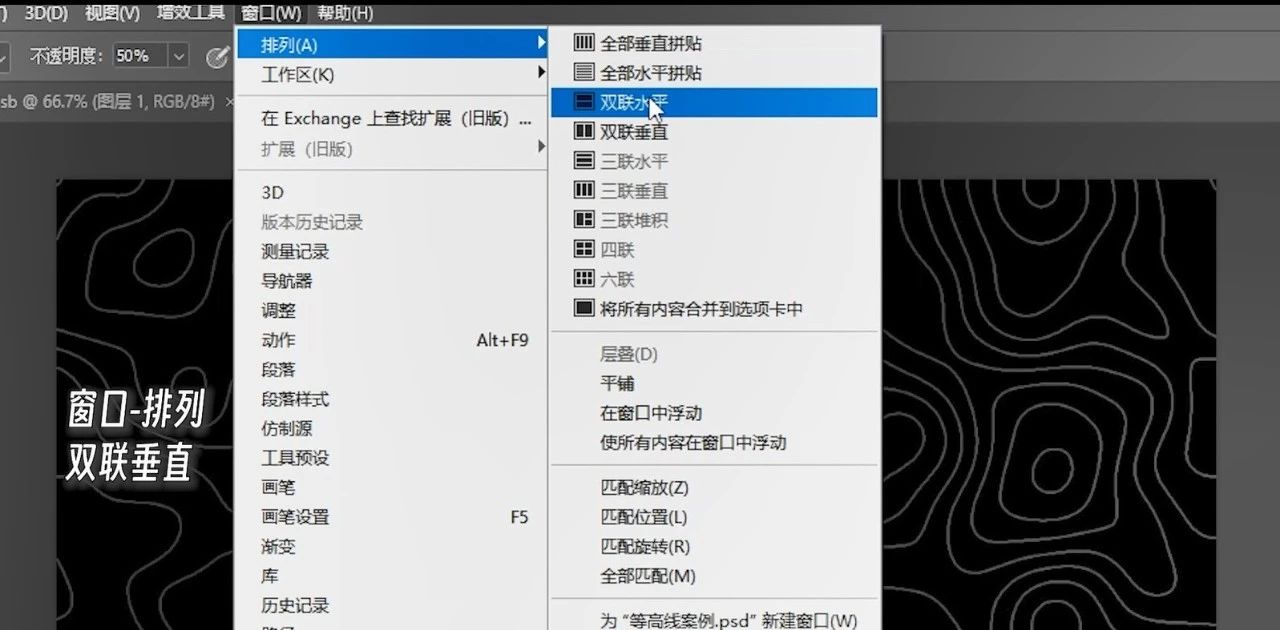Click the 三联水平 three-up horizontal layout icon
1280x630 pixels.
tap(585, 160)
